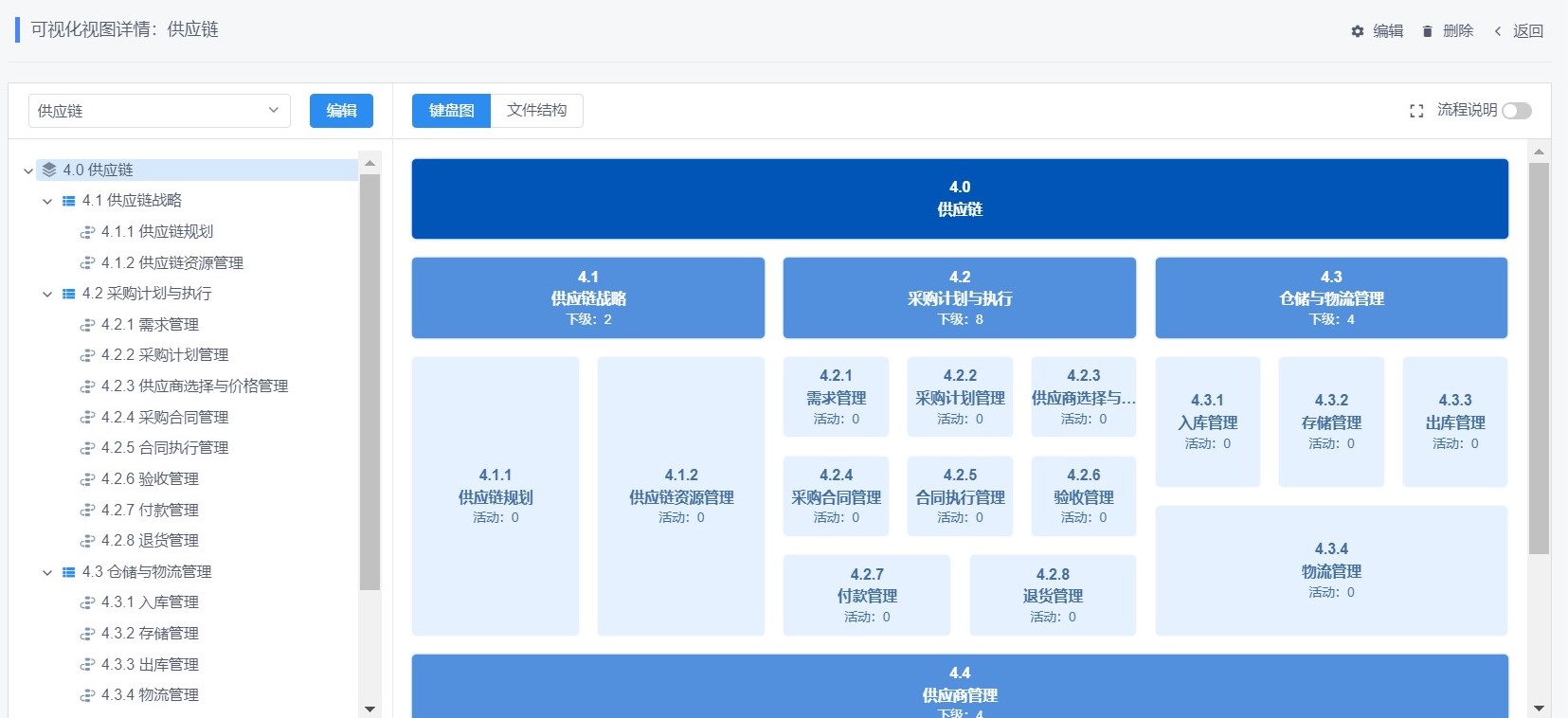Collapse the 4.2 采购计划与执行 tree node

[46, 294]
